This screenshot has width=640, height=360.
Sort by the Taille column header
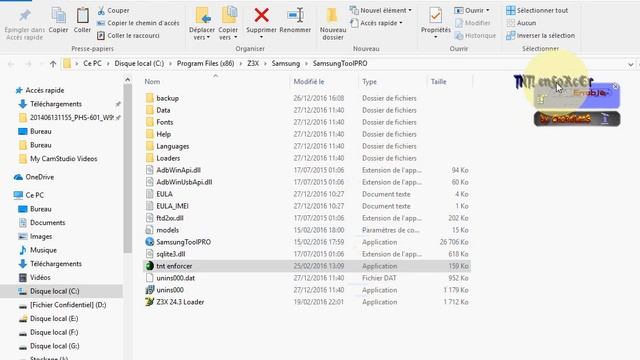pyautogui.click(x=438, y=82)
